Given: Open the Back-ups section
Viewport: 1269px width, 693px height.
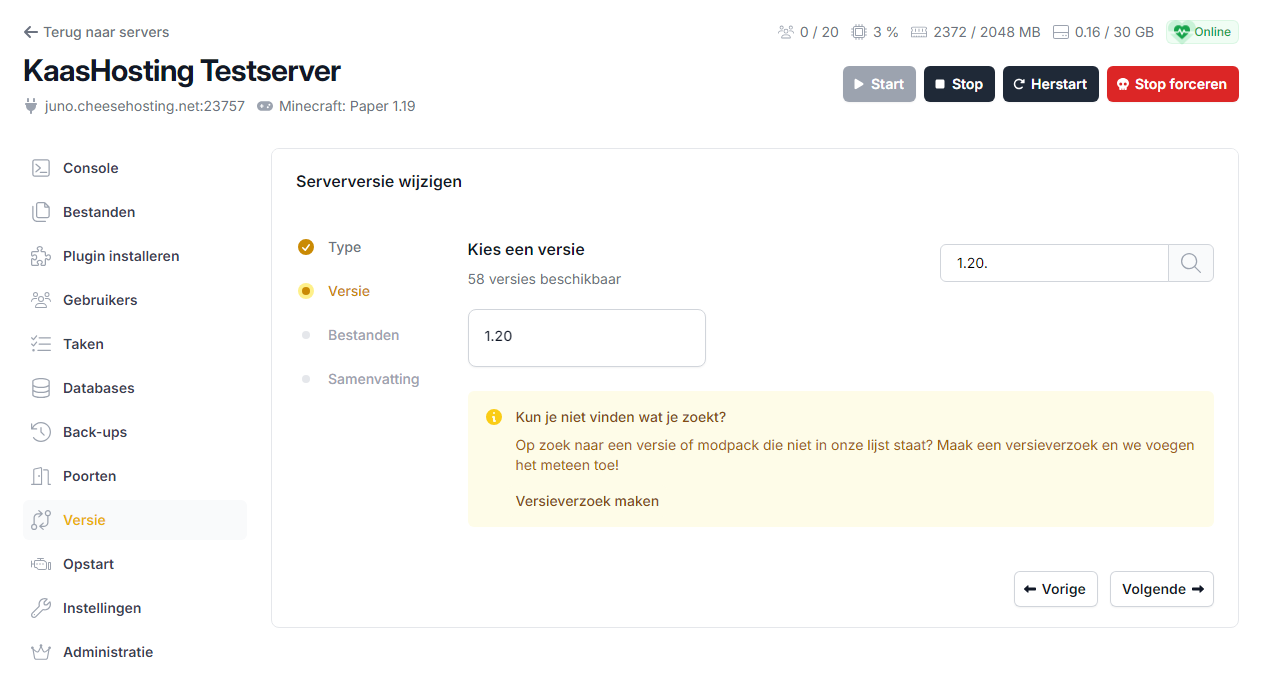Looking at the screenshot, I should pyautogui.click(x=94, y=432).
